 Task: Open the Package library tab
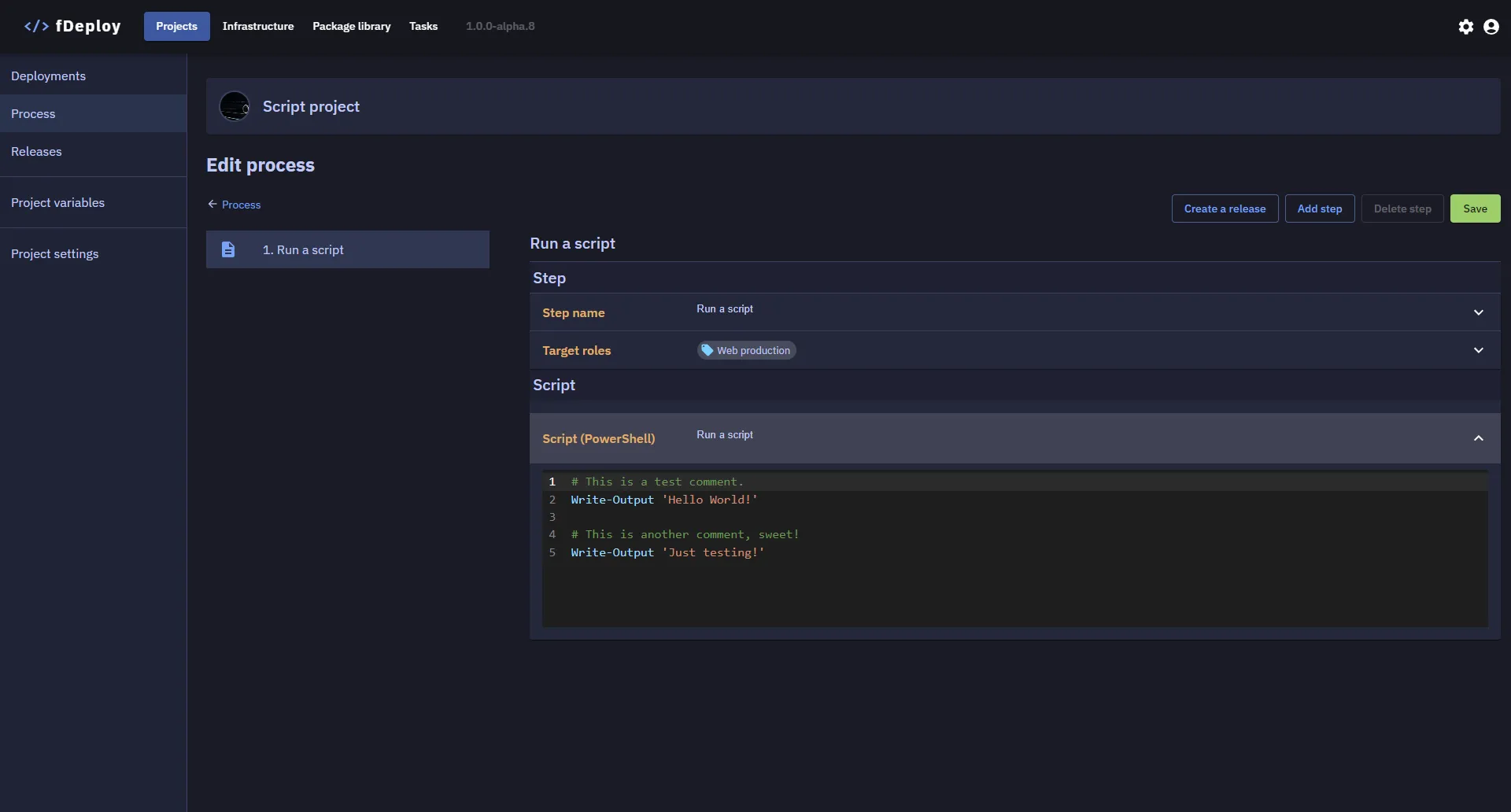[351, 26]
